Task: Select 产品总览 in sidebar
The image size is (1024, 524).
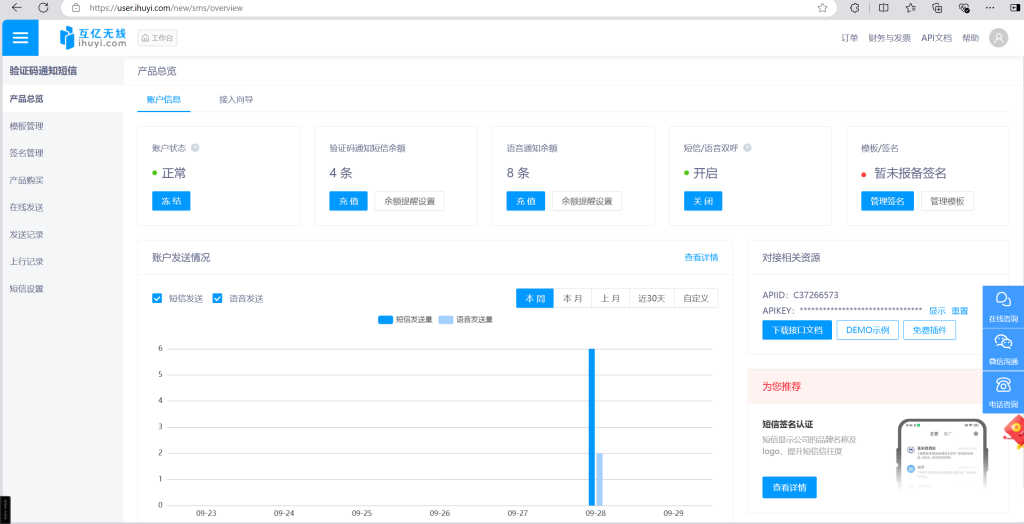Action: click(62, 99)
